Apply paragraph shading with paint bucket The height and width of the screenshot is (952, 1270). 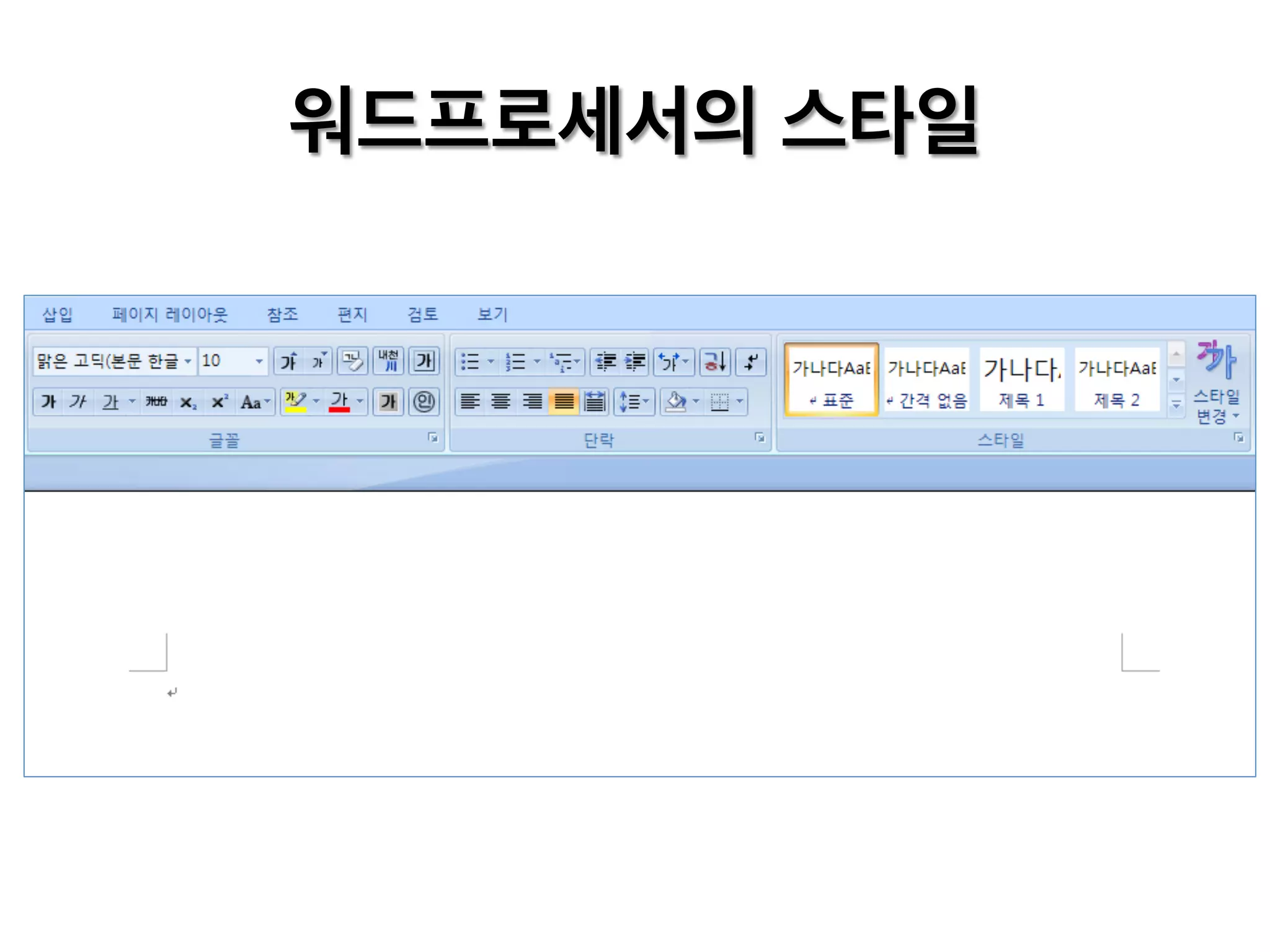[675, 402]
